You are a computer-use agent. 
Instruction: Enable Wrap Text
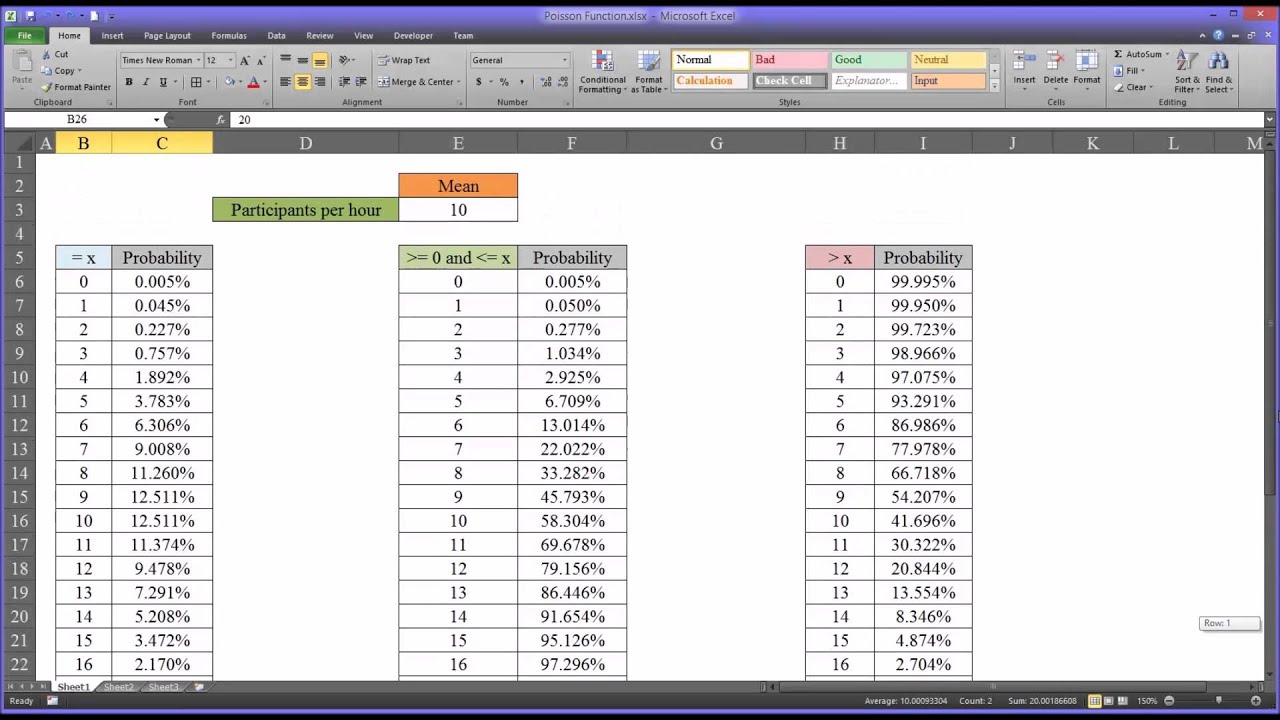point(404,60)
